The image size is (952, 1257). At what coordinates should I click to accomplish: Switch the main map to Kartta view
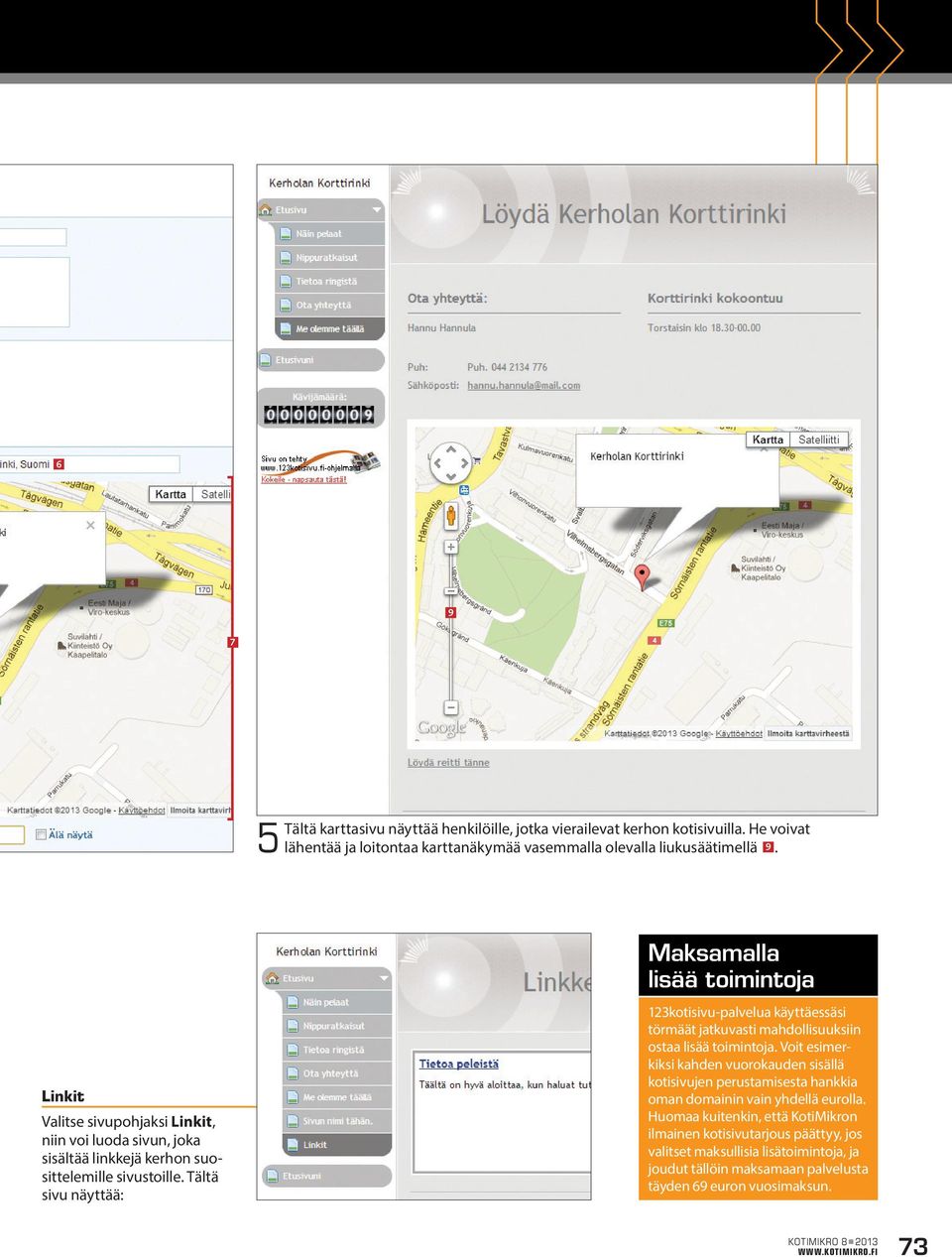point(768,440)
